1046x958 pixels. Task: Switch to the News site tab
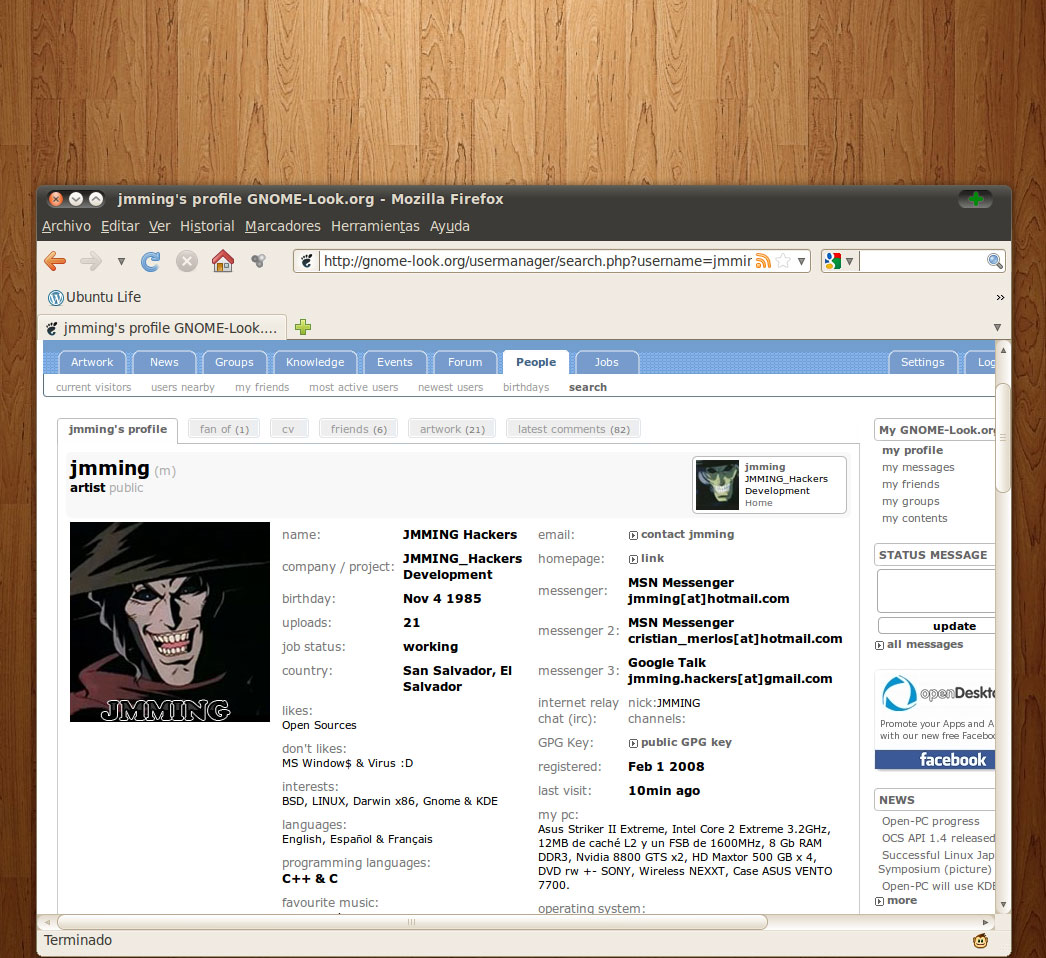click(164, 362)
